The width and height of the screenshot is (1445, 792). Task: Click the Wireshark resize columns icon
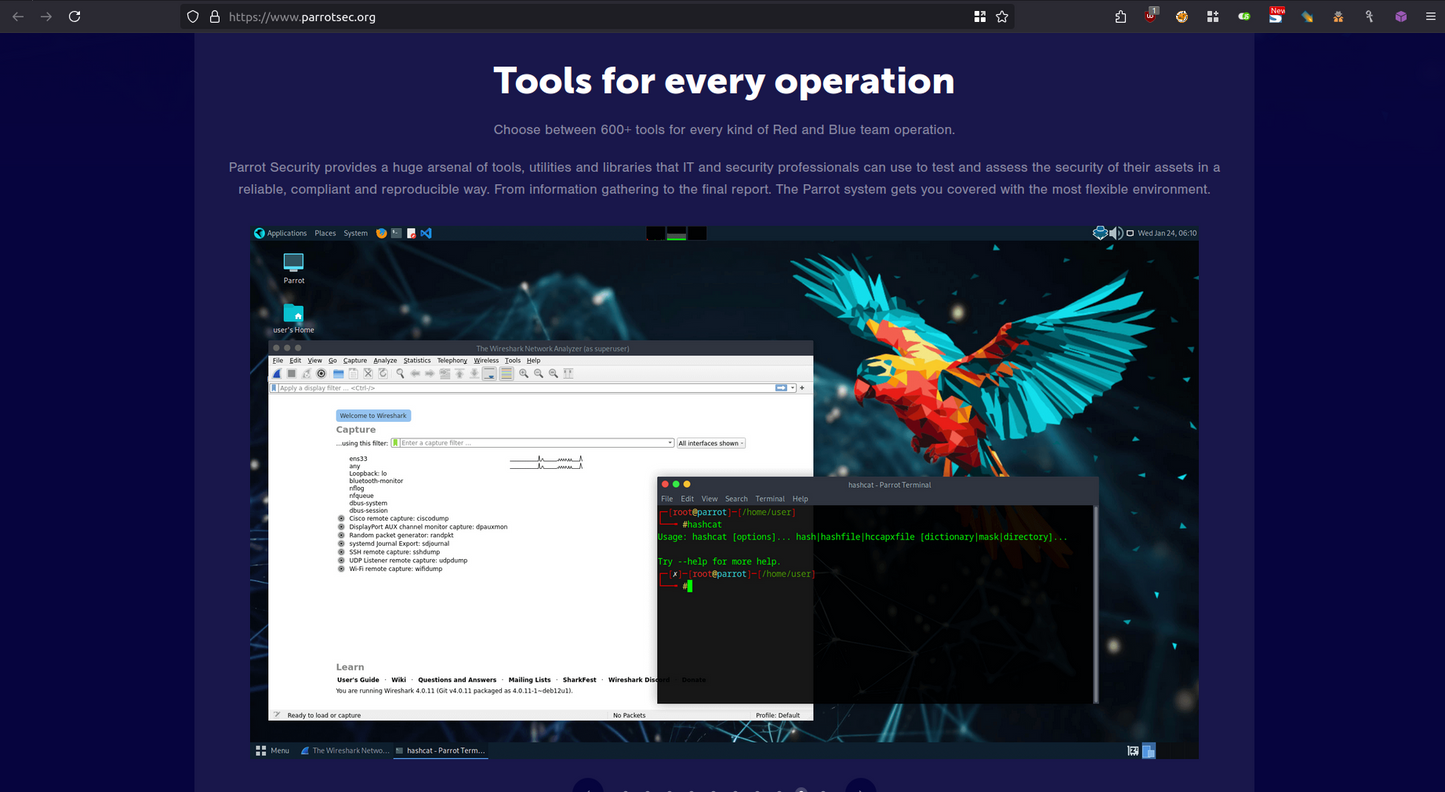pos(568,373)
